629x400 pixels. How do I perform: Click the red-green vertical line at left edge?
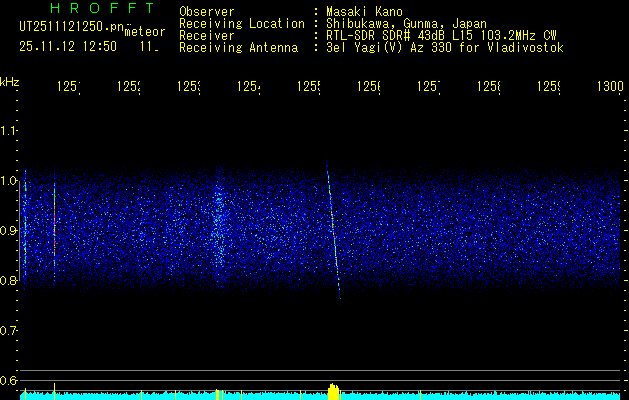click(54, 225)
